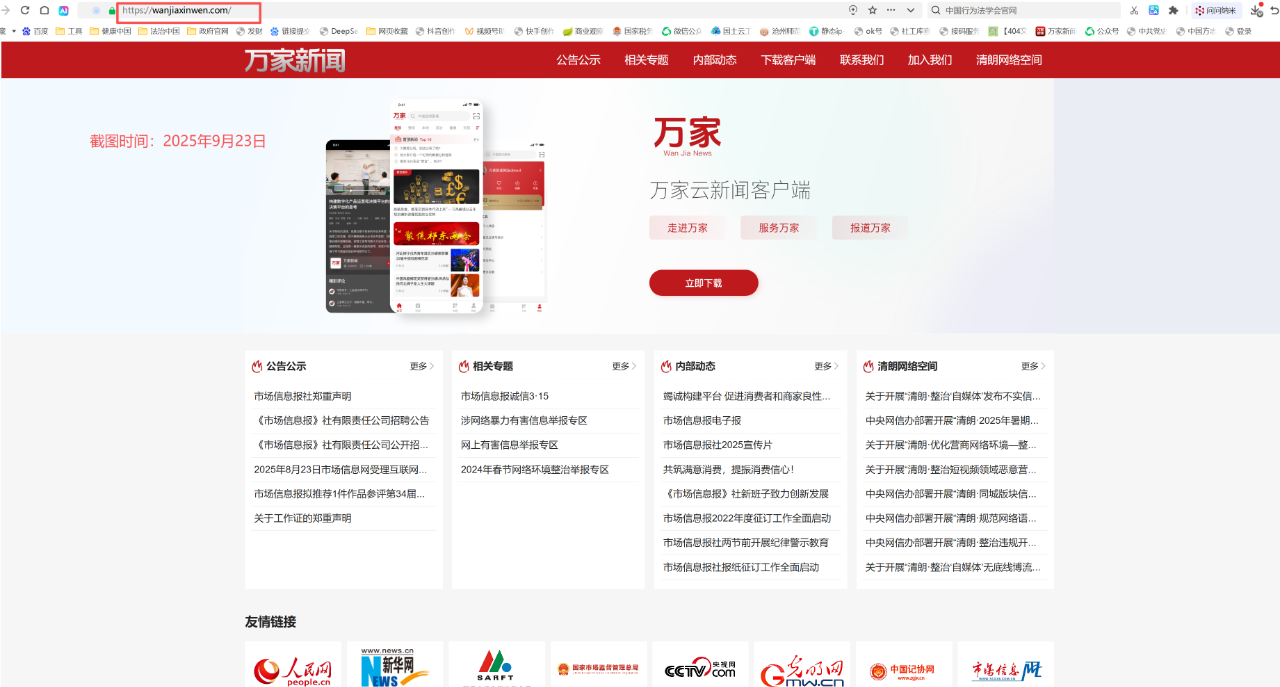Open the 网页收藏 bookmarks folder
Screen dimensions: 1280x687
[387, 31]
